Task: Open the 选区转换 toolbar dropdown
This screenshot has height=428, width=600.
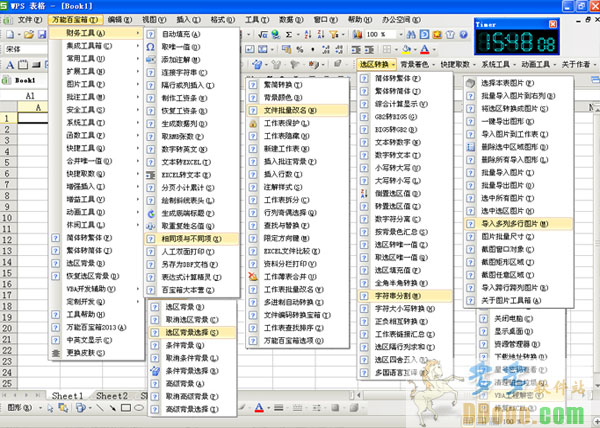Action: click(377, 65)
